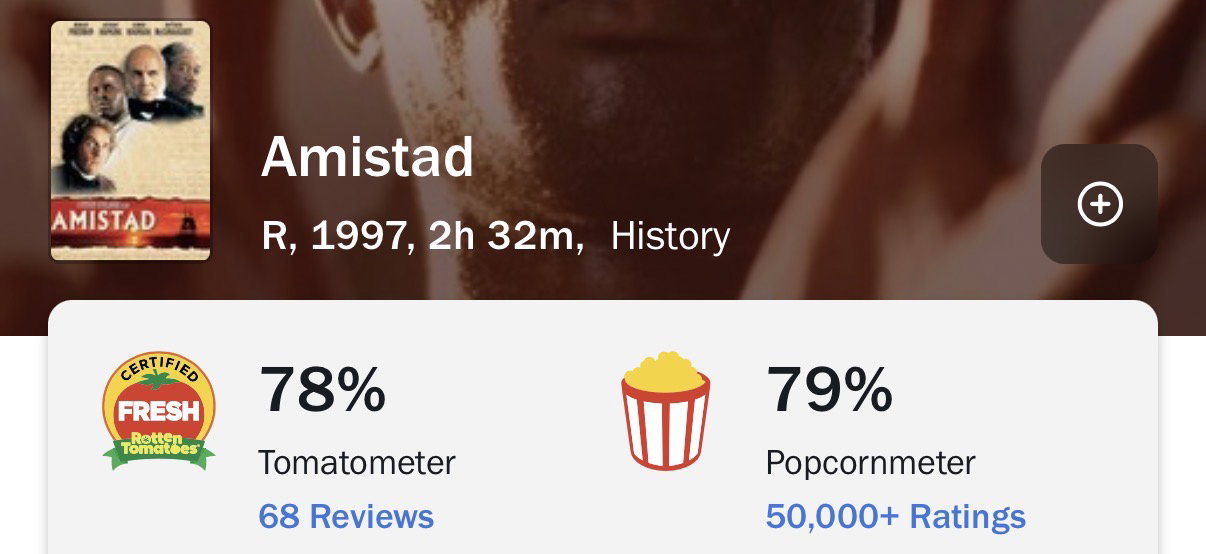Click the AMISTAD title on the poster
The width and height of the screenshot is (1206, 554).
104,220
